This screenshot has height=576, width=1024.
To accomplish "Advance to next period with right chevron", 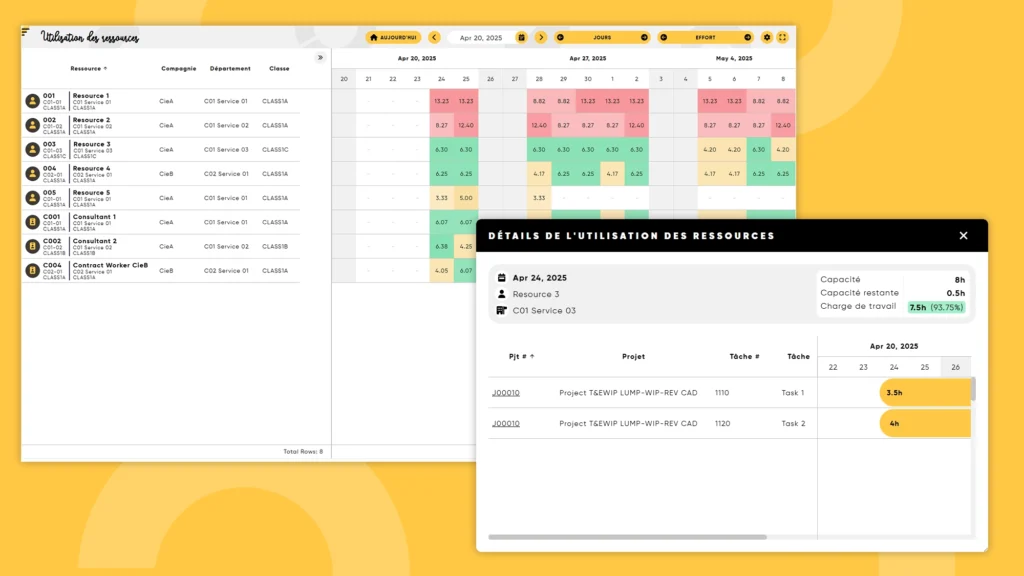I will click(x=541, y=37).
